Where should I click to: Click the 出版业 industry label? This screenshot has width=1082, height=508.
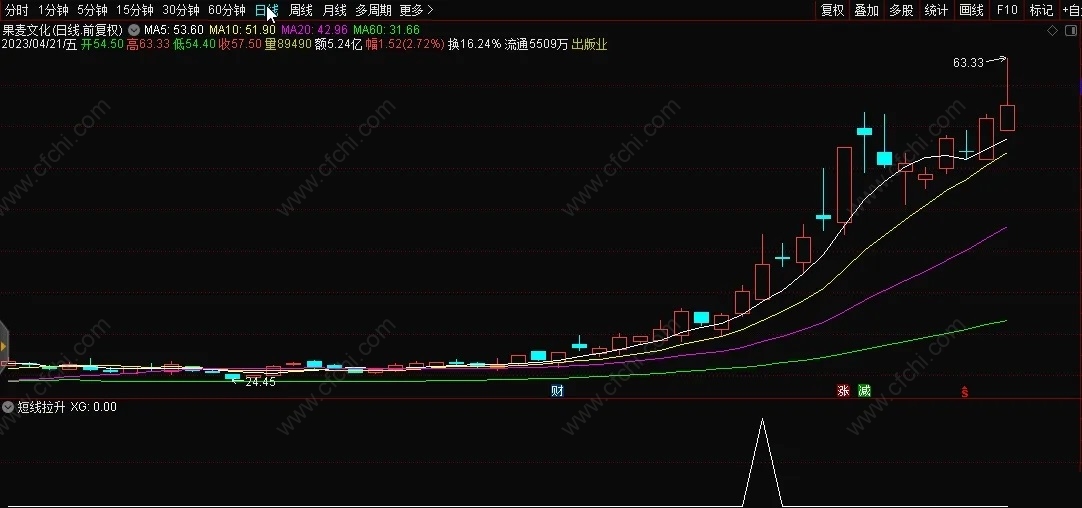tap(589, 45)
